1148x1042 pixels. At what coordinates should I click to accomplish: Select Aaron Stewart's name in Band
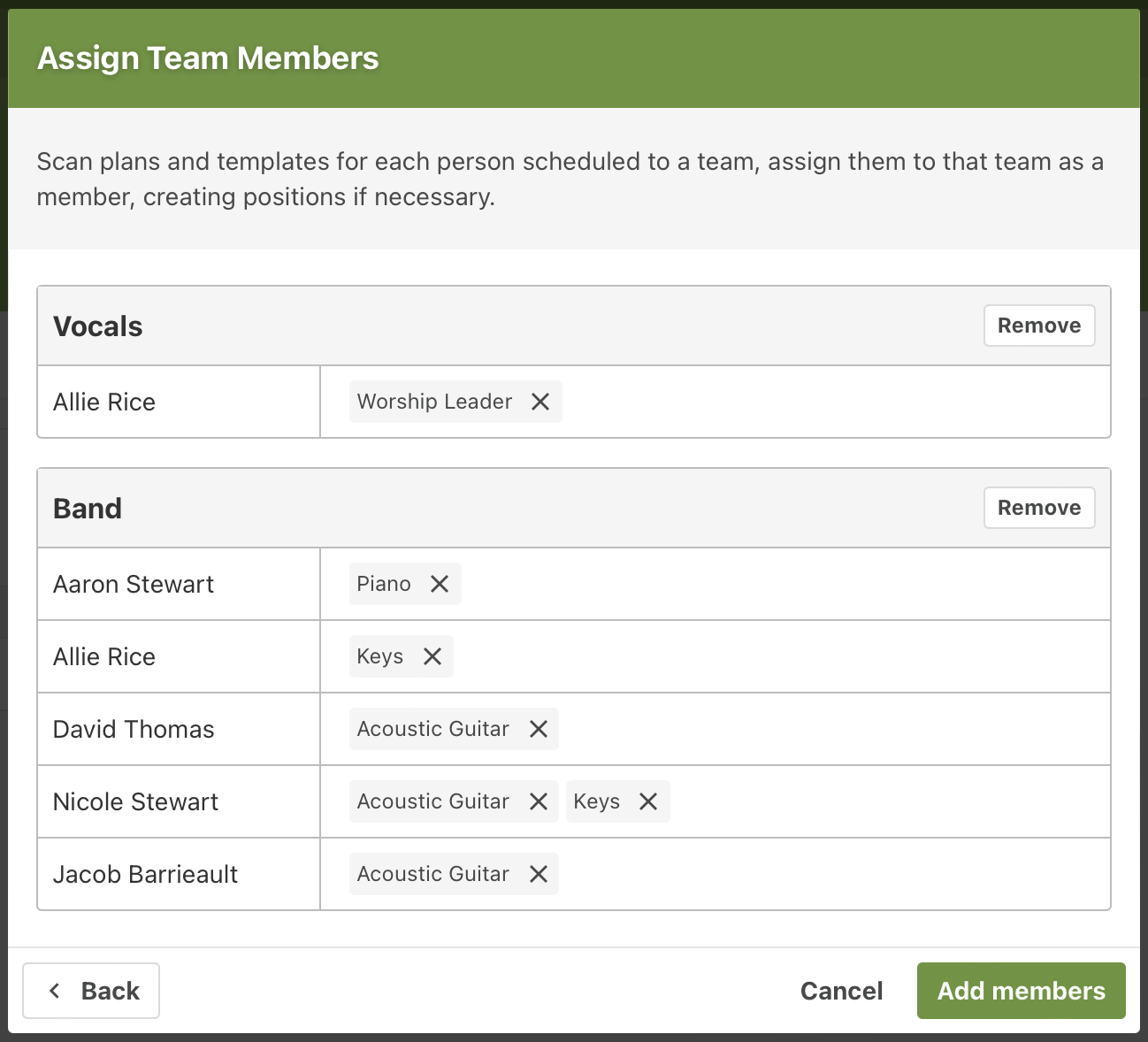134,585
